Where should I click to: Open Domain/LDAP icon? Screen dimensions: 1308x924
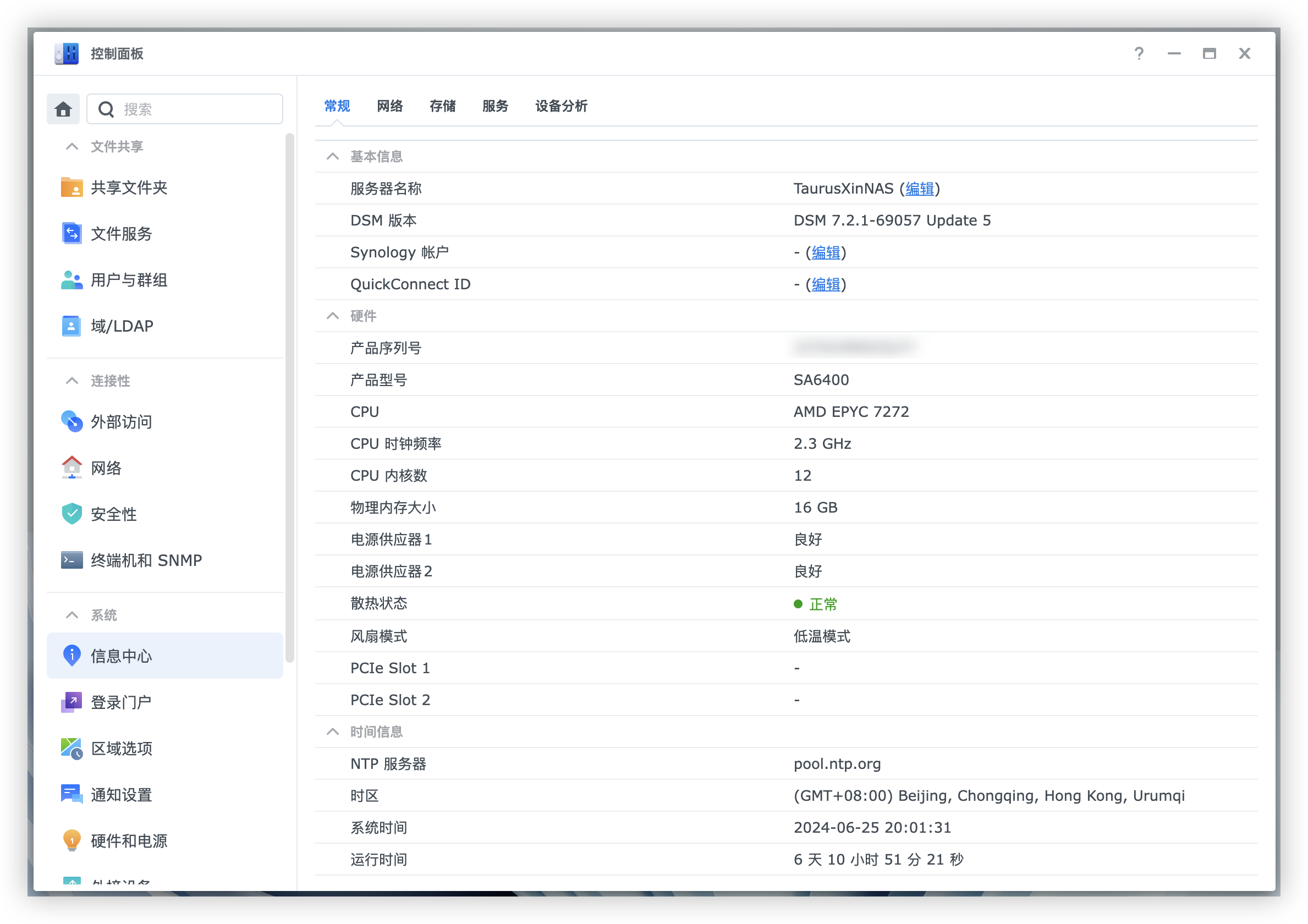click(x=72, y=326)
